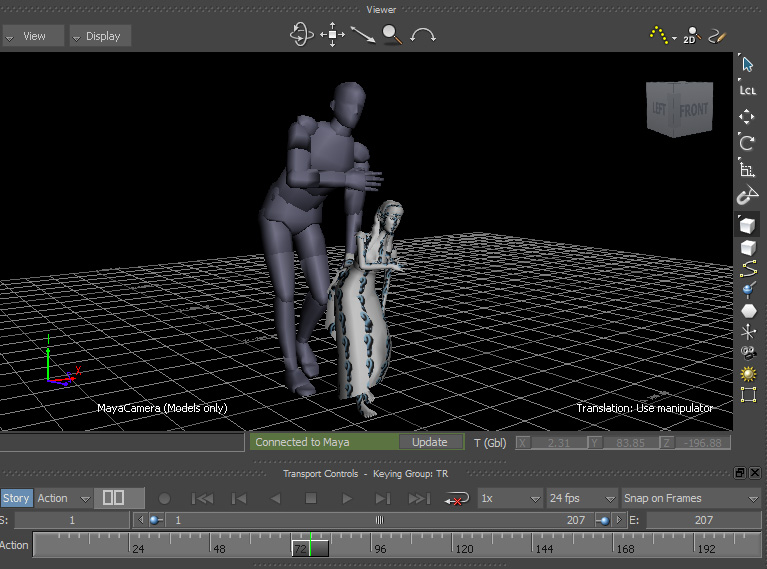The height and width of the screenshot is (569, 767).
Task: Select the Orbit camera tool
Action: (301, 35)
